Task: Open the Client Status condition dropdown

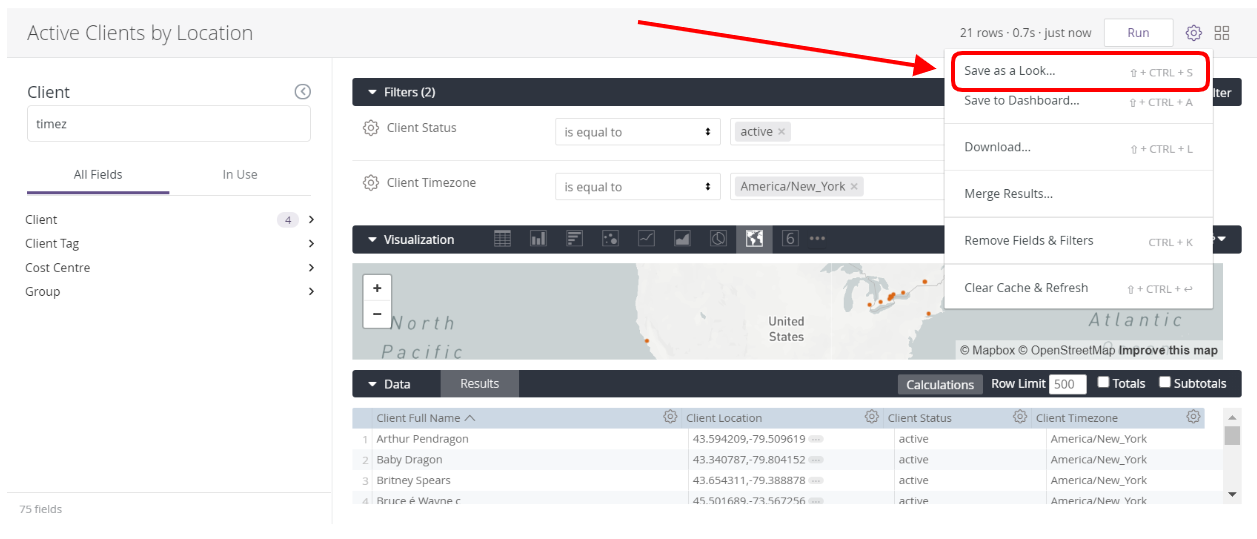Action: (637, 132)
